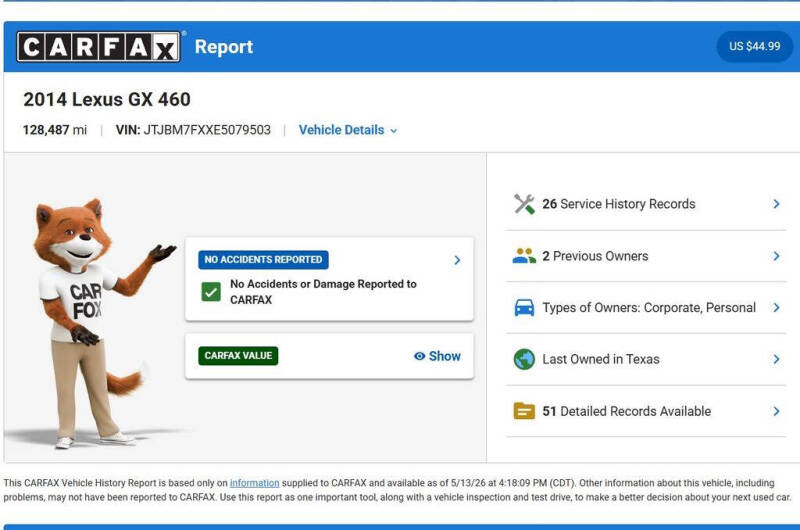This screenshot has height=530, width=800.
Task: Show the CARFAX value
Action: click(x=437, y=356)
